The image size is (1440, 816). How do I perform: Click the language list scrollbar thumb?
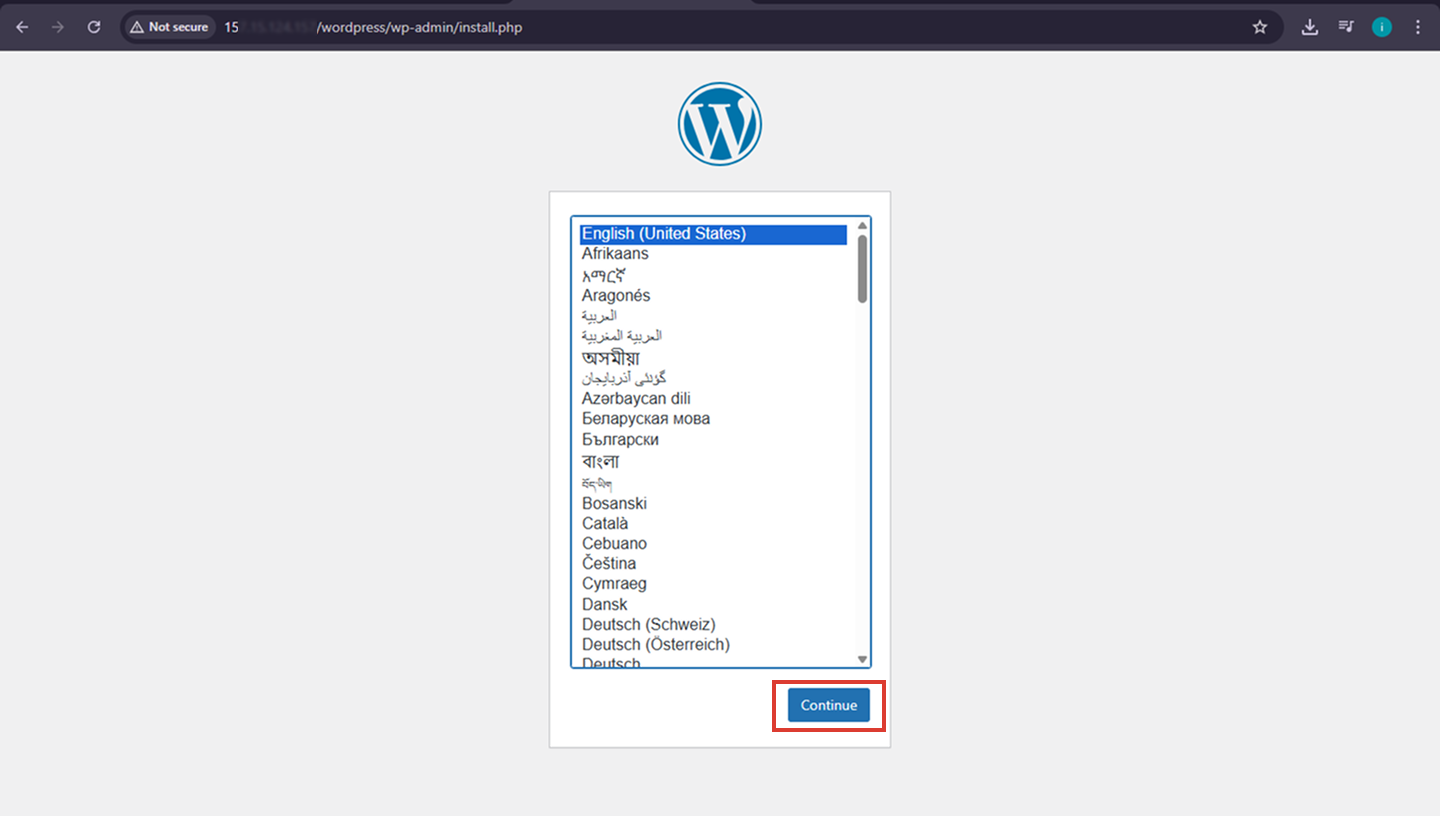(x=861, y=270)
